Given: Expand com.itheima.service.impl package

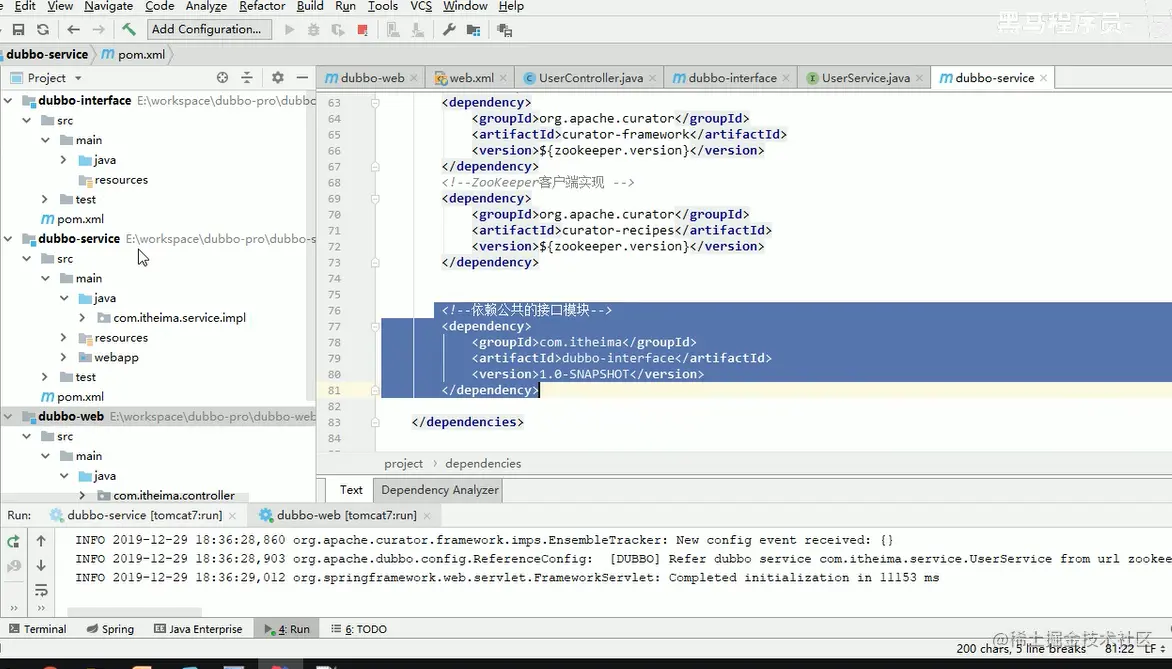Looking at the screenshot, I should 82,318.
